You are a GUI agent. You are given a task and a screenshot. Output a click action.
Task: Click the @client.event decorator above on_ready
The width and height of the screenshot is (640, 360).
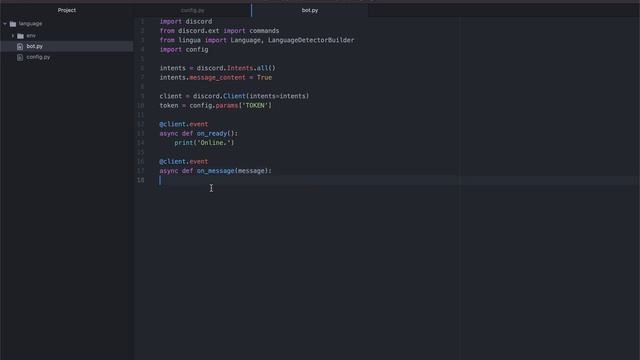tap(184, 124)
